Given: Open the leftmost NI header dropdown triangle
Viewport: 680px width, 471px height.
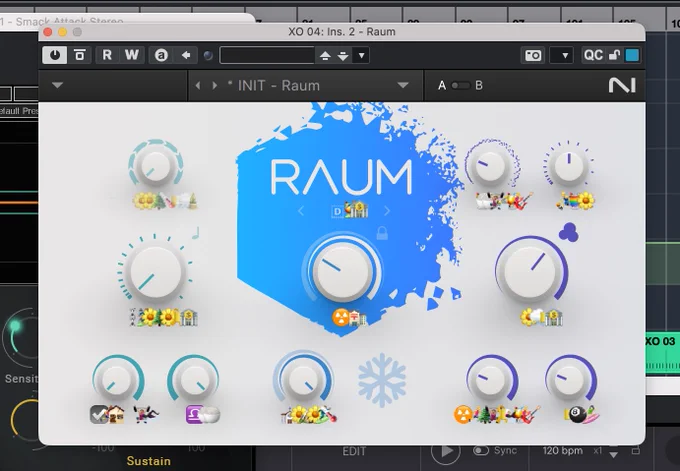Looking at the screenshot, I should coord(57,85).
